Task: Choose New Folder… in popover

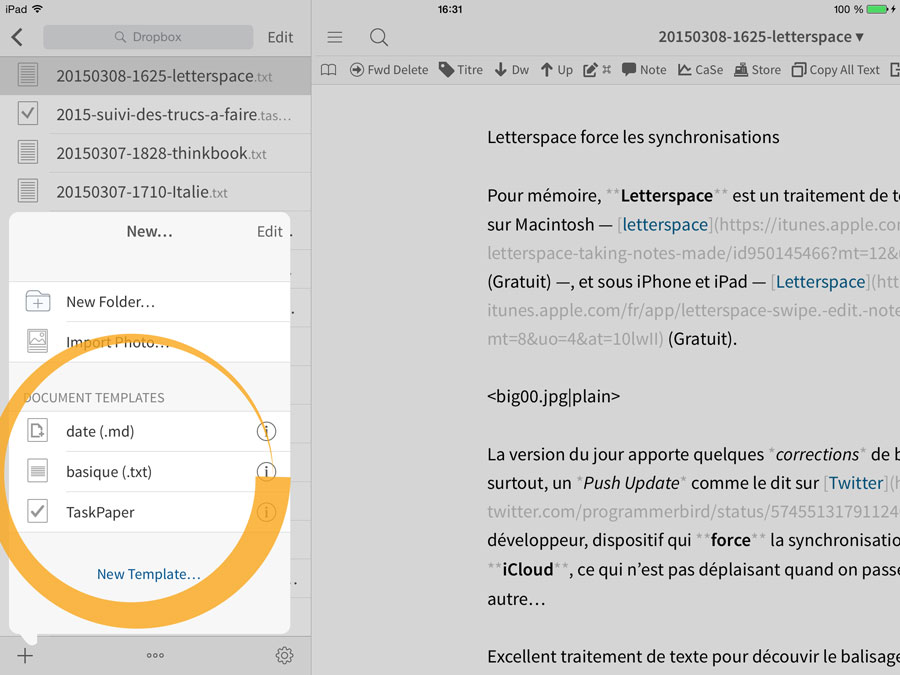Action: point(149,302)
